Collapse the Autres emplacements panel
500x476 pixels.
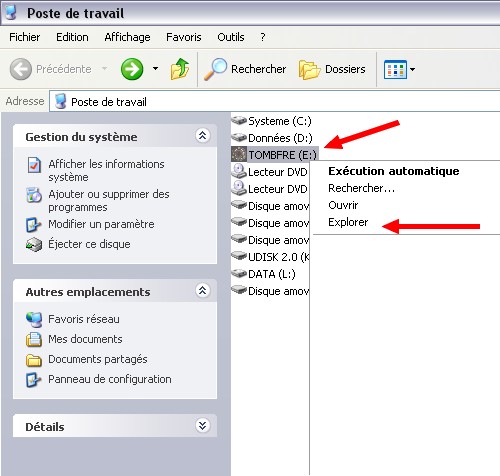point(202,291)
